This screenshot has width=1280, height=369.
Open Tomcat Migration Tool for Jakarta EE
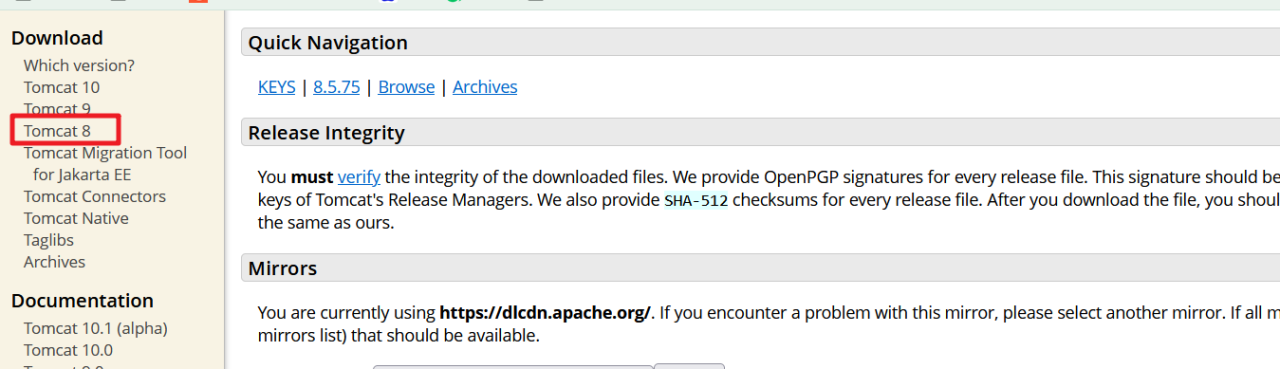tap(105, 164)
